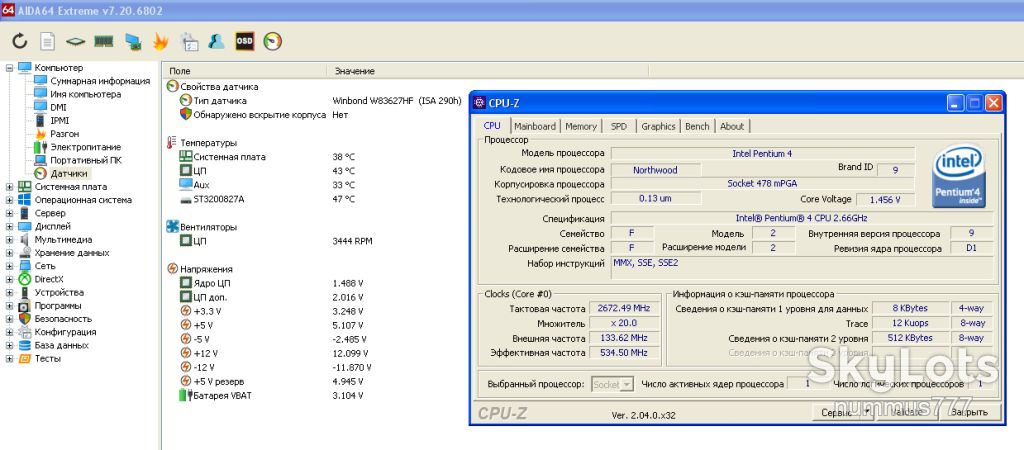Click the Конфигурация tree icon
This screenshot has width=1024, height=450.
tap(25, 332)
